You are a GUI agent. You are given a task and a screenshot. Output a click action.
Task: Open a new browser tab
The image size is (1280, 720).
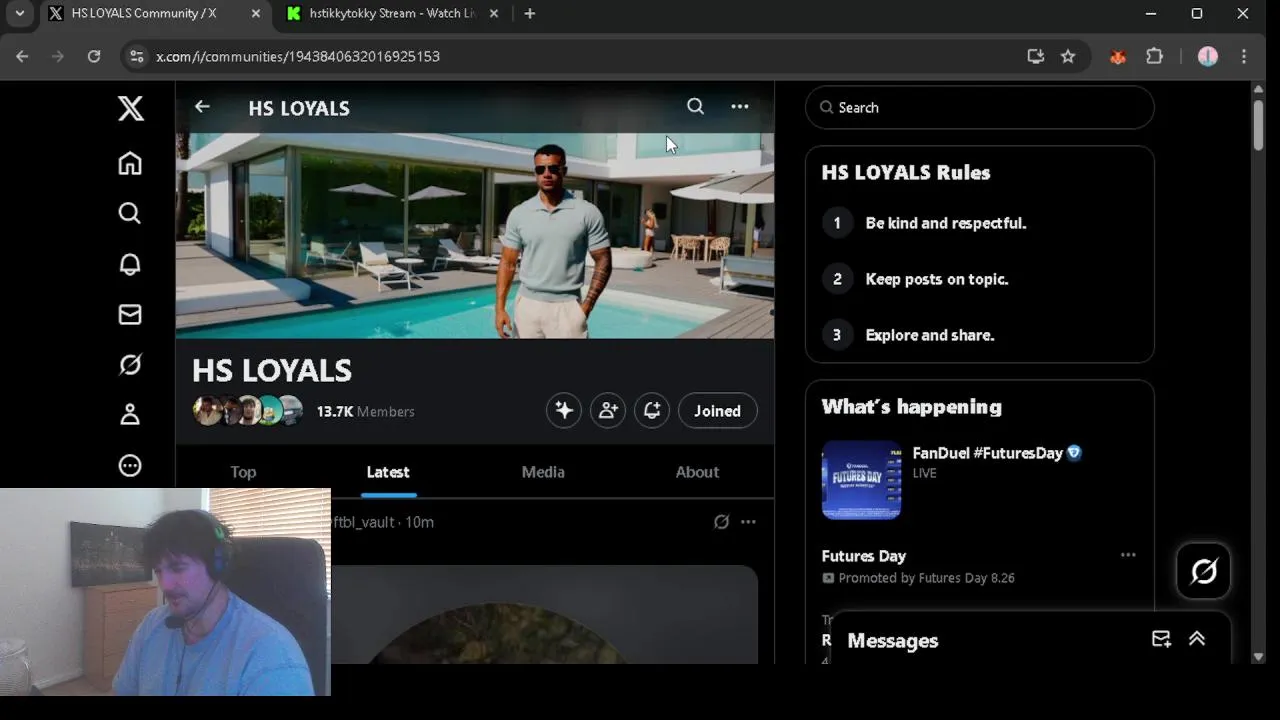[530, 14]
